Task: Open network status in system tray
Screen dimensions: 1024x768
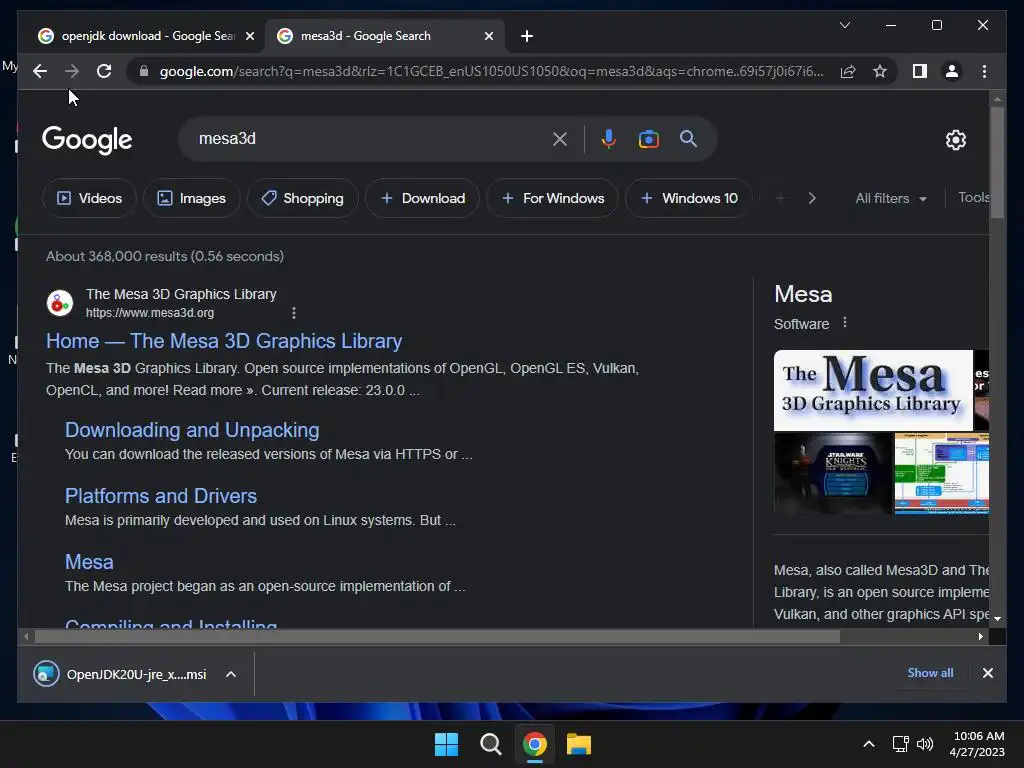Action: point(901,744)
